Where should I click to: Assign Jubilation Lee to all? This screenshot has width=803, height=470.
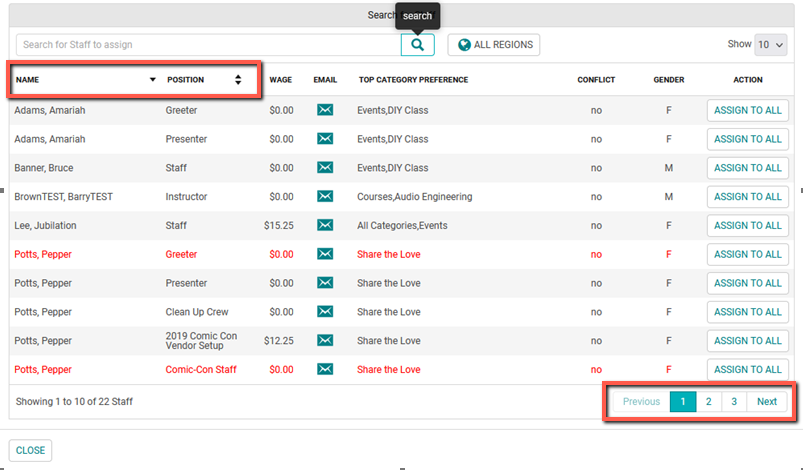pos(747,226)
